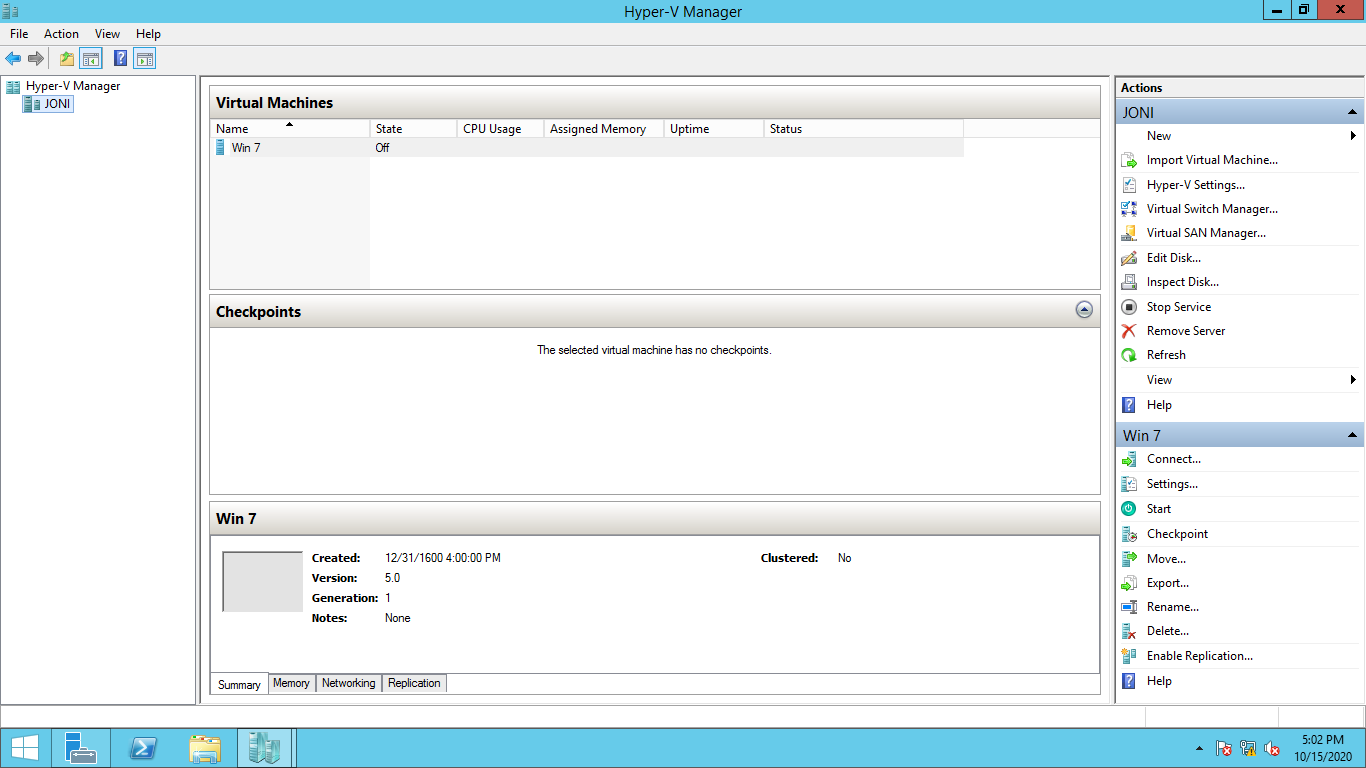The width and height of the screenshot is (1366, 768).
Task: Switch to the Networking tab
Action: pos(349,683)
